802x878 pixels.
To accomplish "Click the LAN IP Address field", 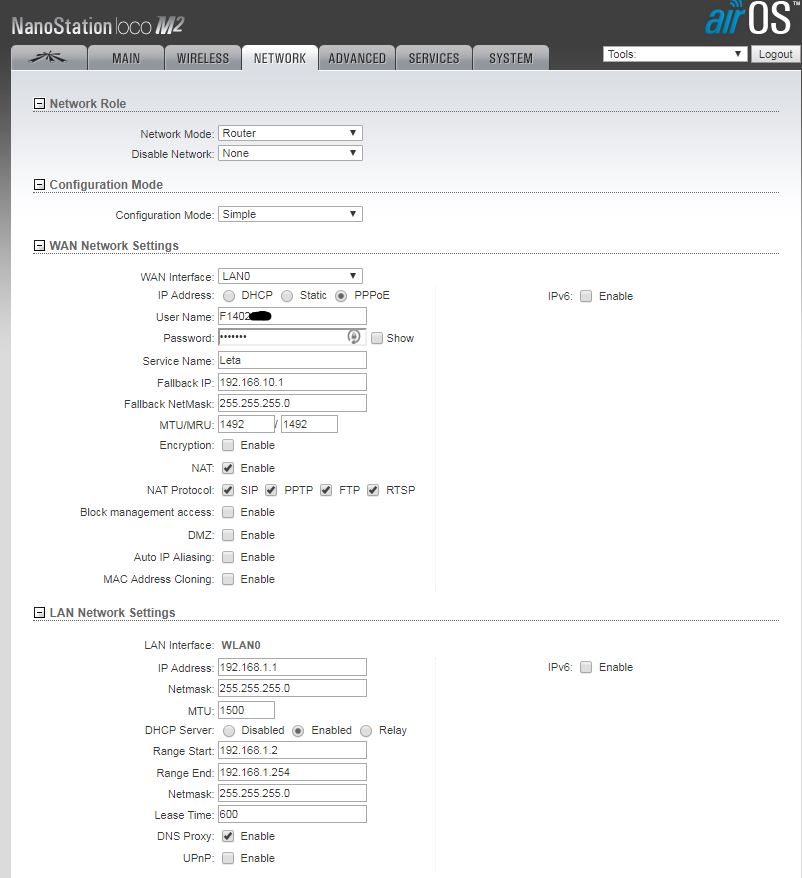I will (292, 667).
